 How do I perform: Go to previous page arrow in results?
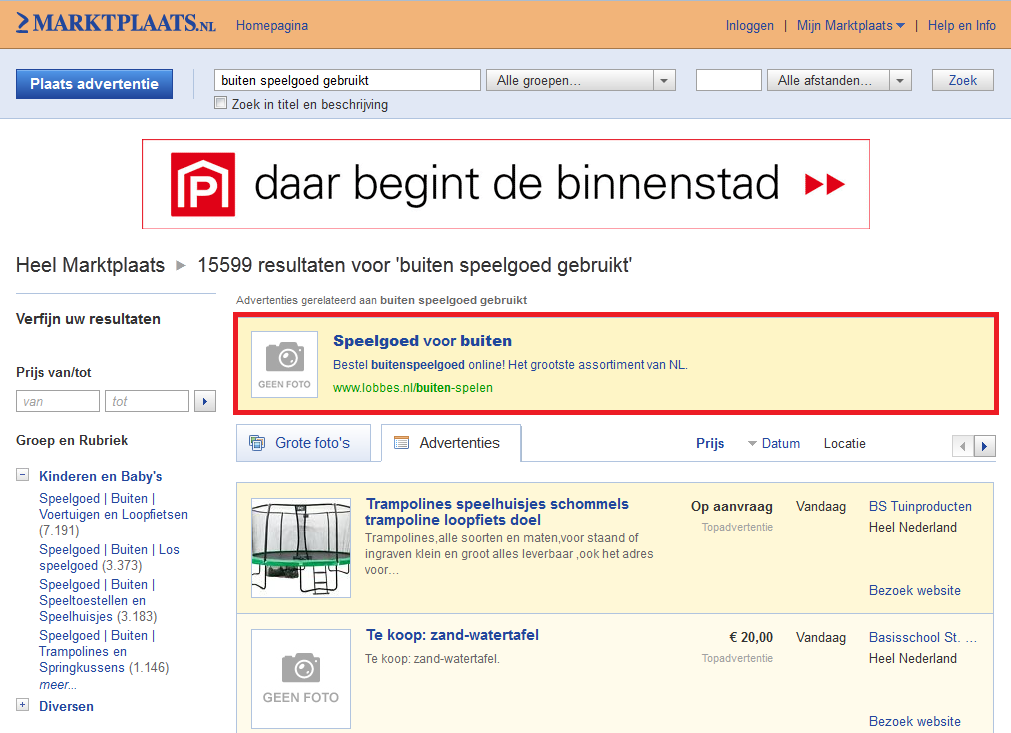click(963, 446)
